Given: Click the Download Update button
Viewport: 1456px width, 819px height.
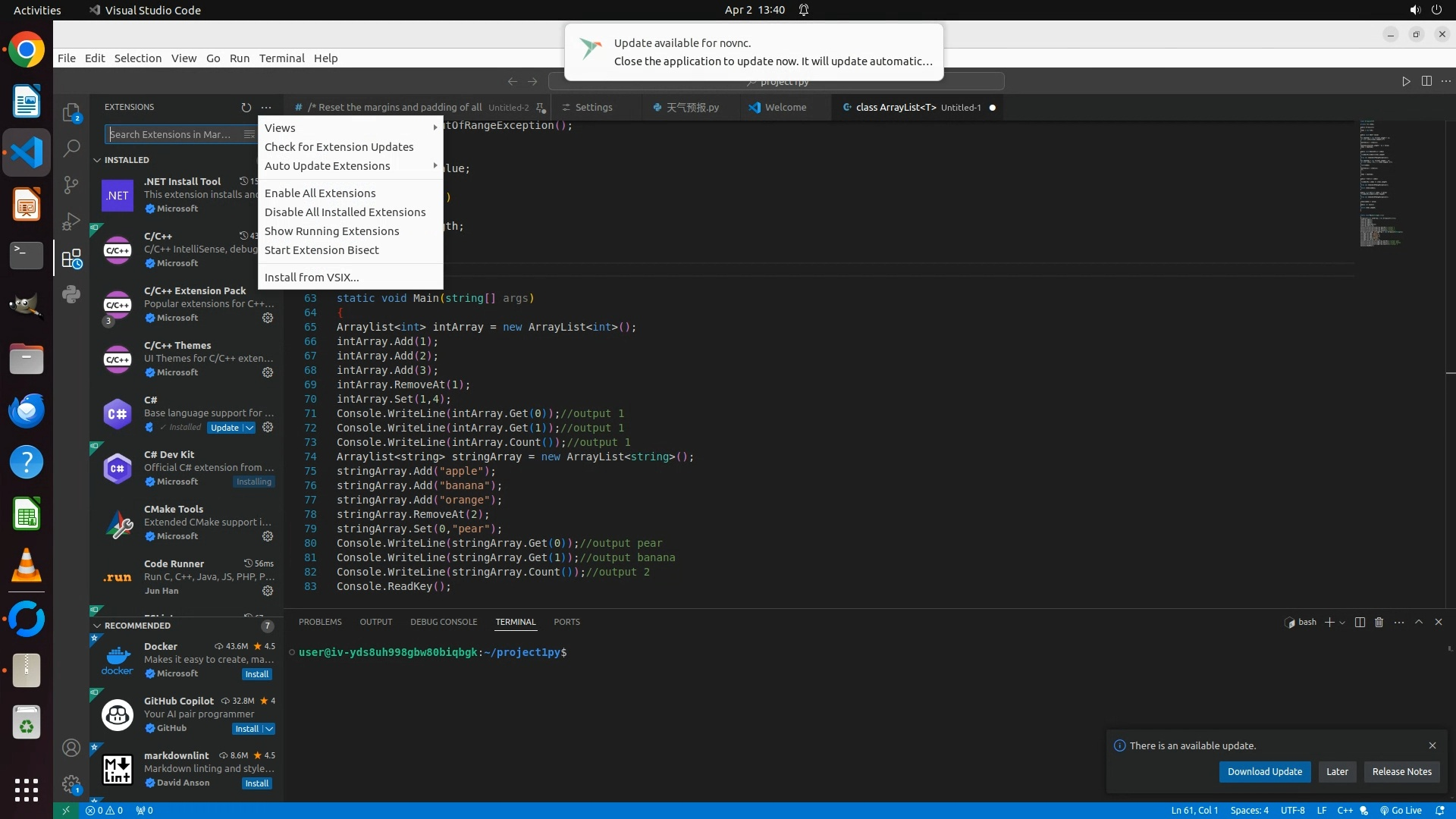Looking at the screenshot, I should tap(1264, 771).
